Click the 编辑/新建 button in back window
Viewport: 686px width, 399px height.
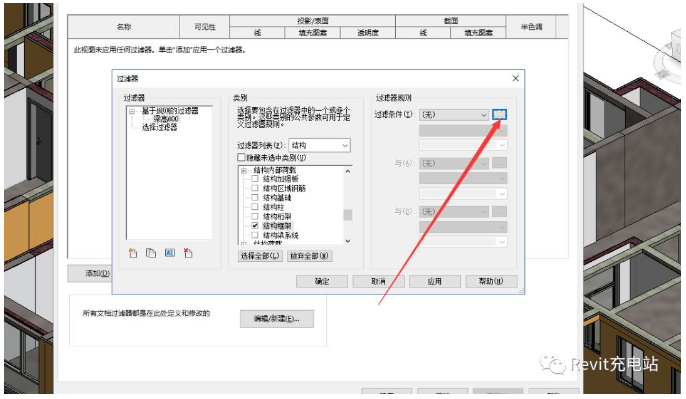(276, 319)
